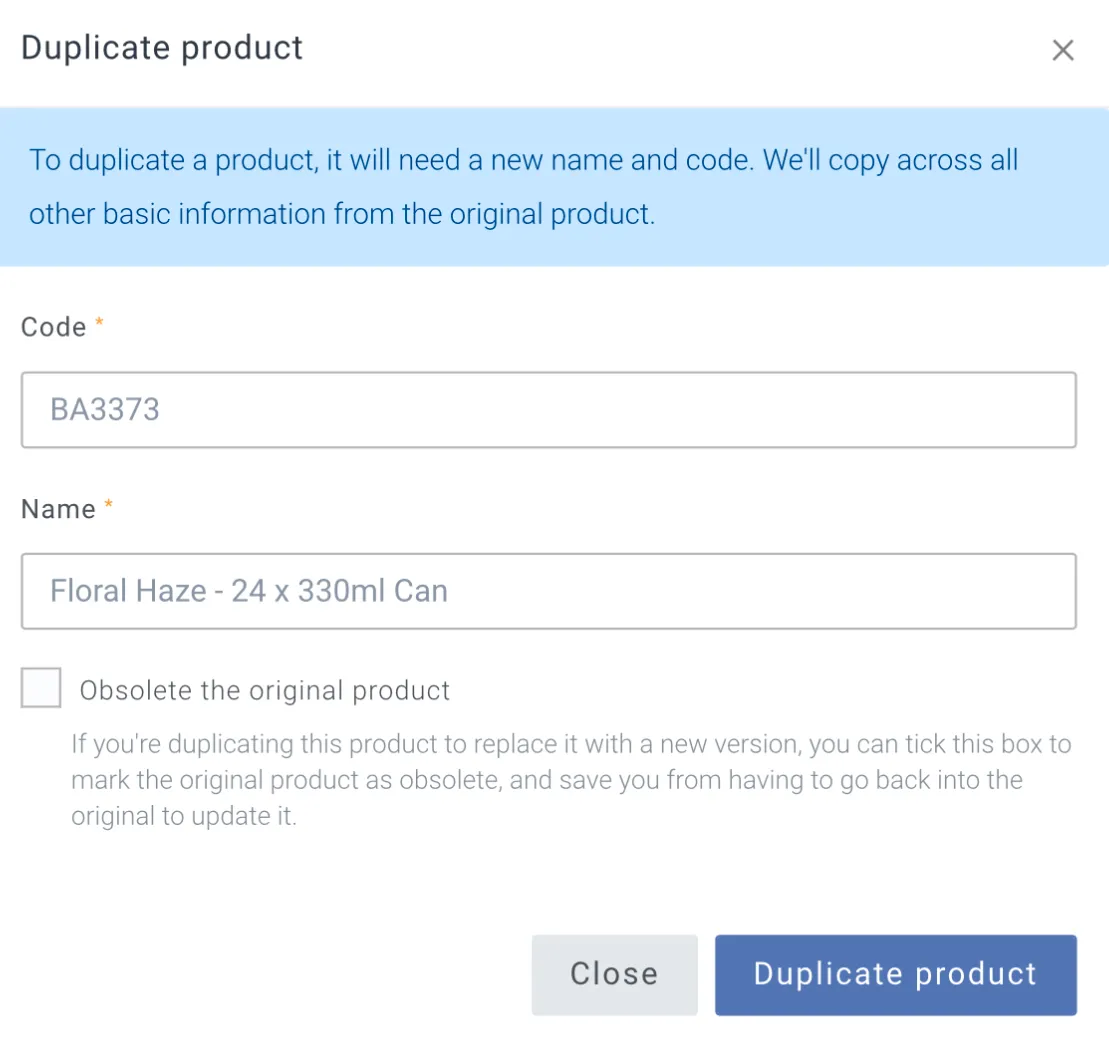1109x1041 pixels.
Task: Click the grey help text under the checkbox
Action: click(570, 780)
